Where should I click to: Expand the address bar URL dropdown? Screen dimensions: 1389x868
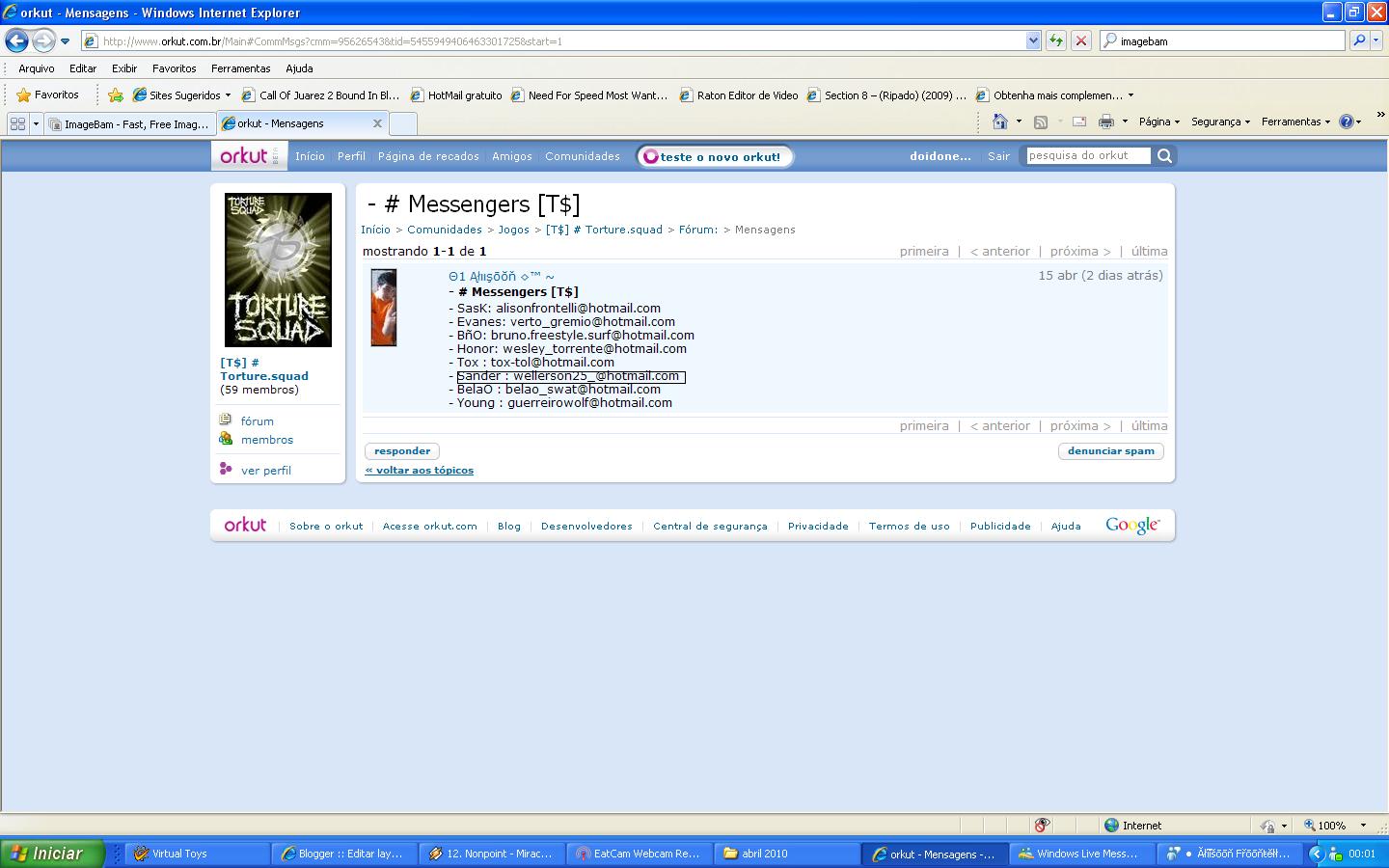point(1033,41)
